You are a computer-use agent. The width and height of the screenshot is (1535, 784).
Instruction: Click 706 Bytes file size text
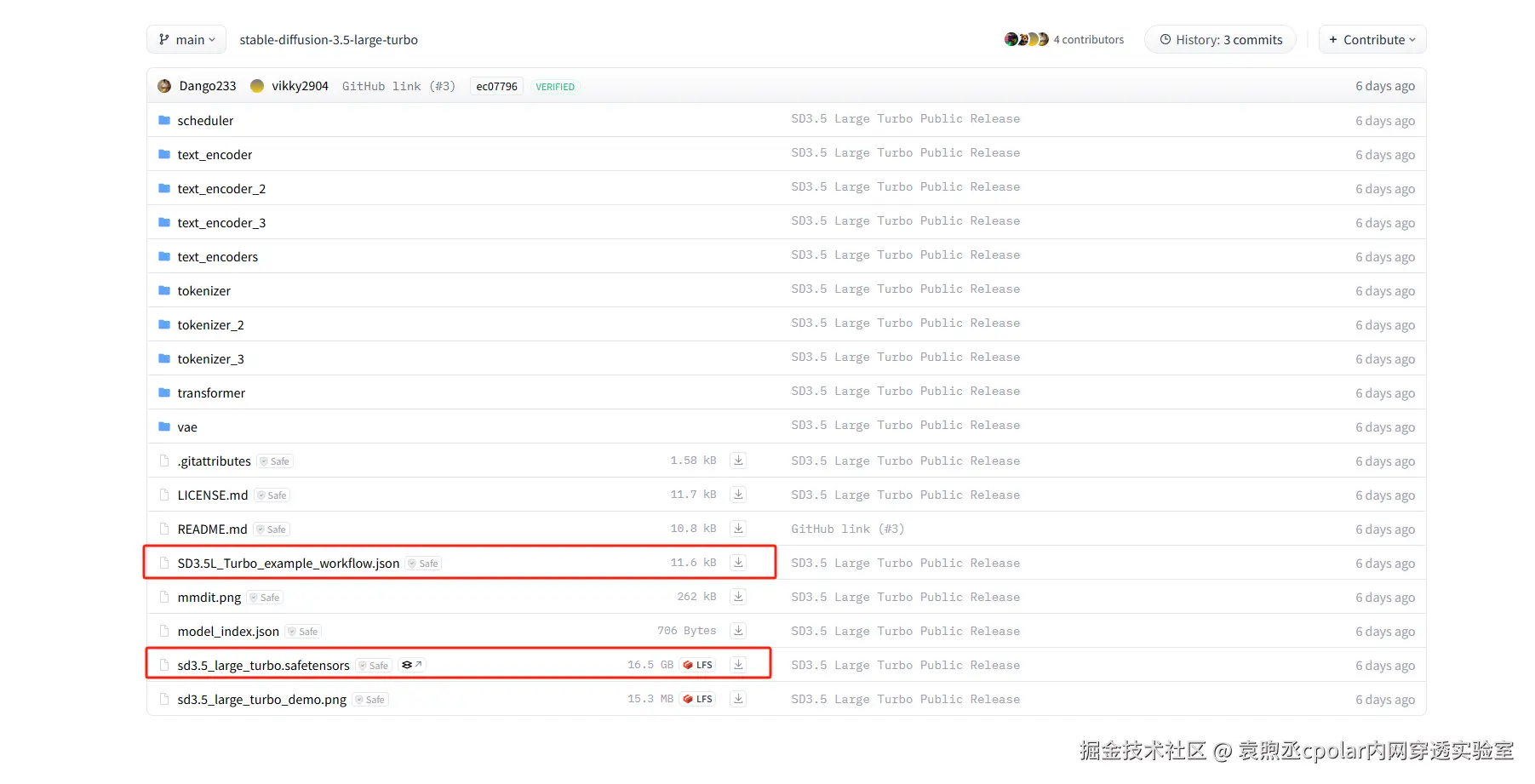pos(686,631)
